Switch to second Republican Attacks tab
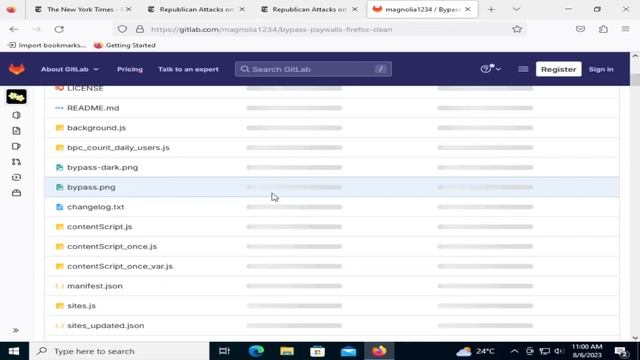The width and height of the screenshot is (640, 360). 196,9
